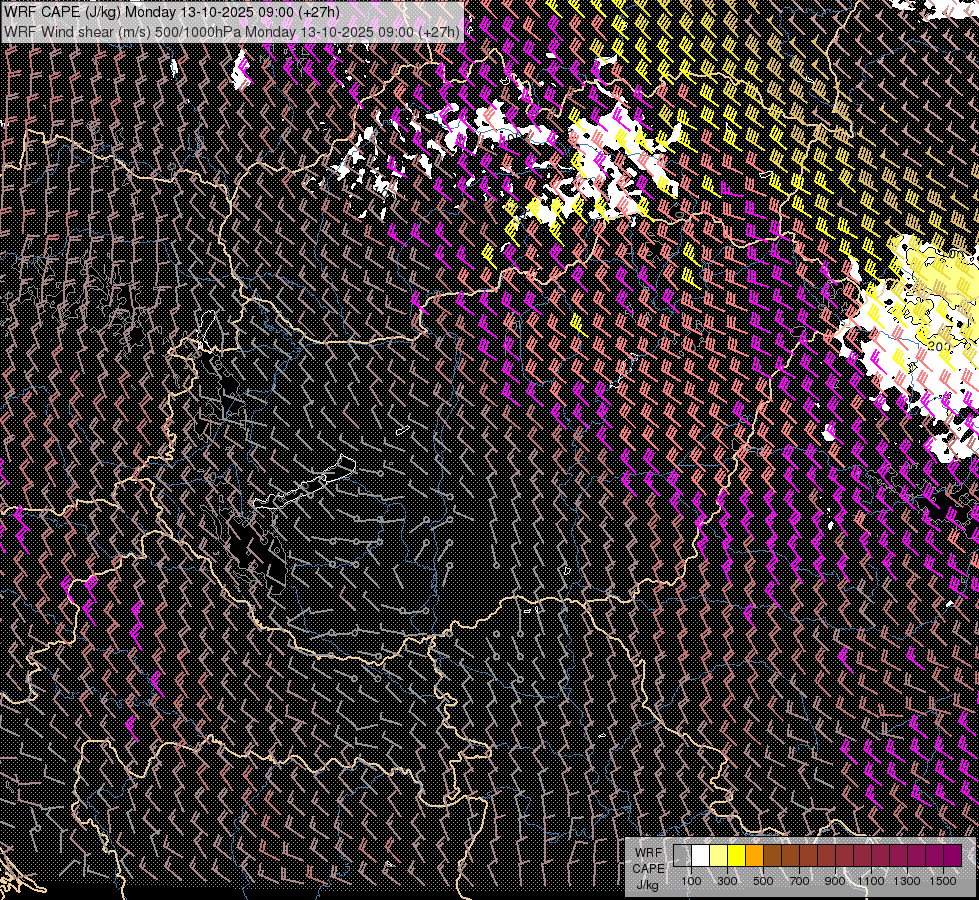Click the "201" CAPE value label on map
This screenshot has height=900, width=979.
[x=940, y=345]
